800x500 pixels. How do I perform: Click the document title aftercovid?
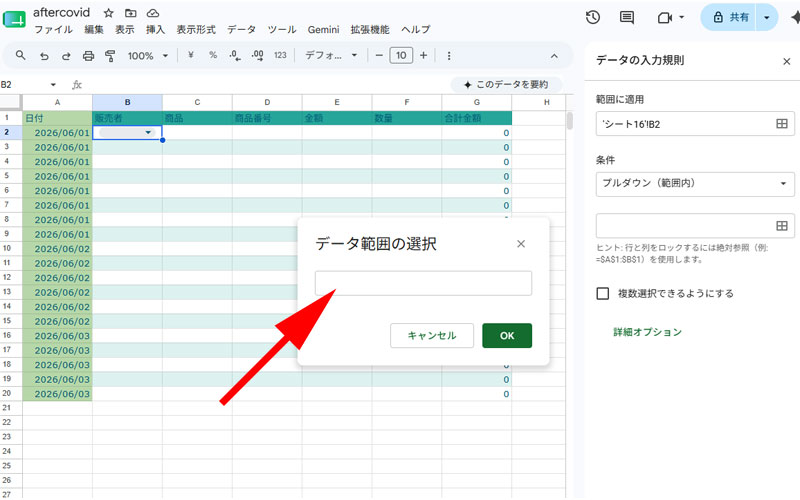[x=62, y=12]
